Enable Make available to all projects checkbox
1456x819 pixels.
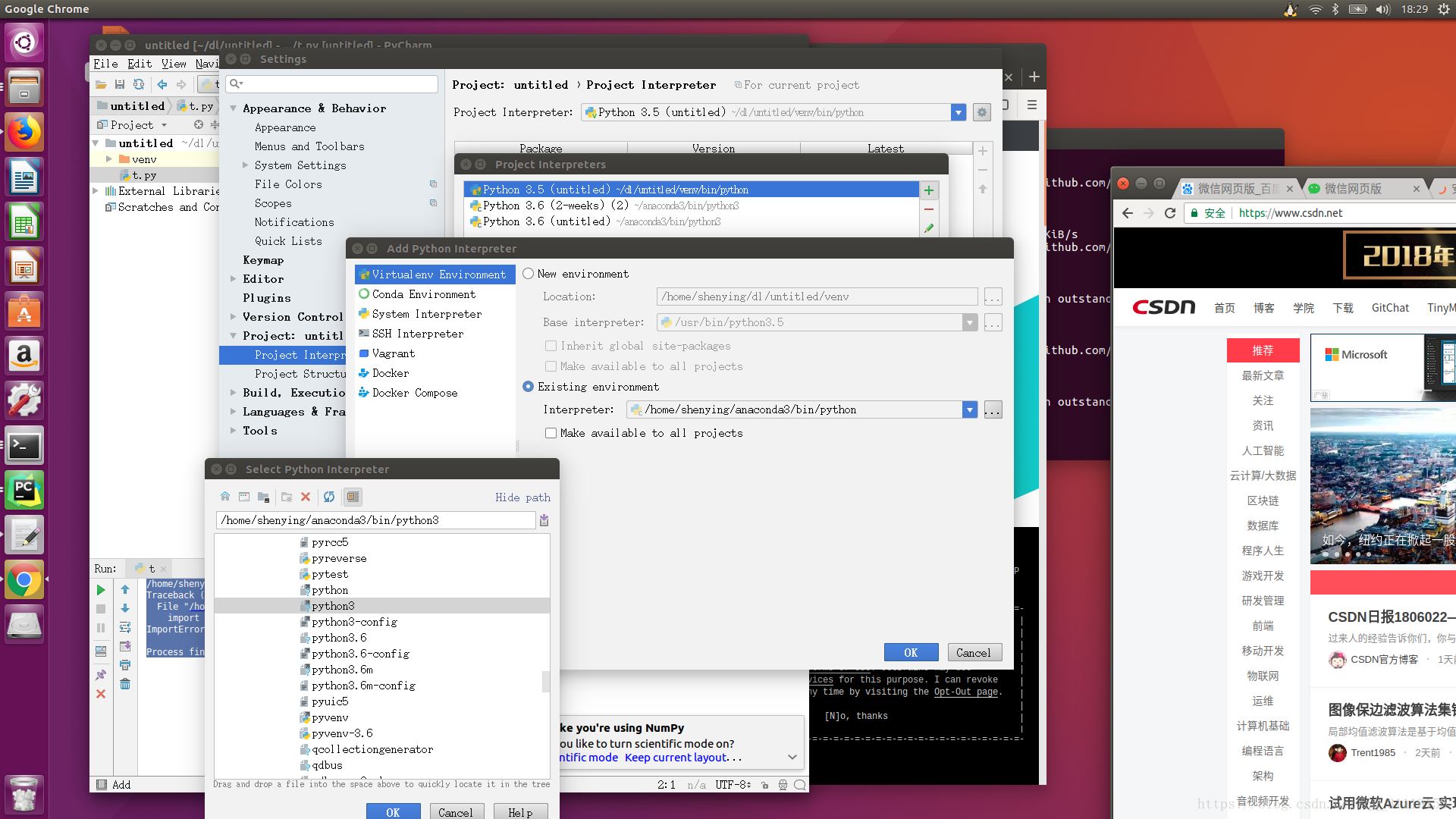551,433
